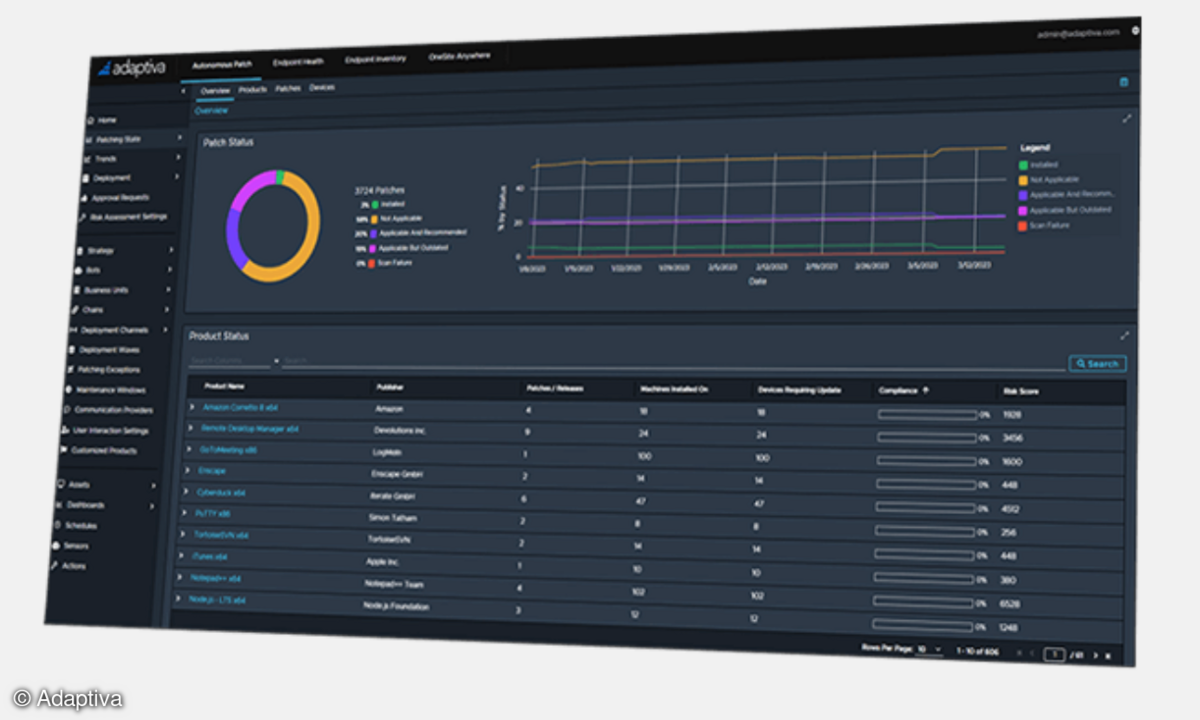
Task: Sort by the Compliance column header
Action: coord(904,390)
